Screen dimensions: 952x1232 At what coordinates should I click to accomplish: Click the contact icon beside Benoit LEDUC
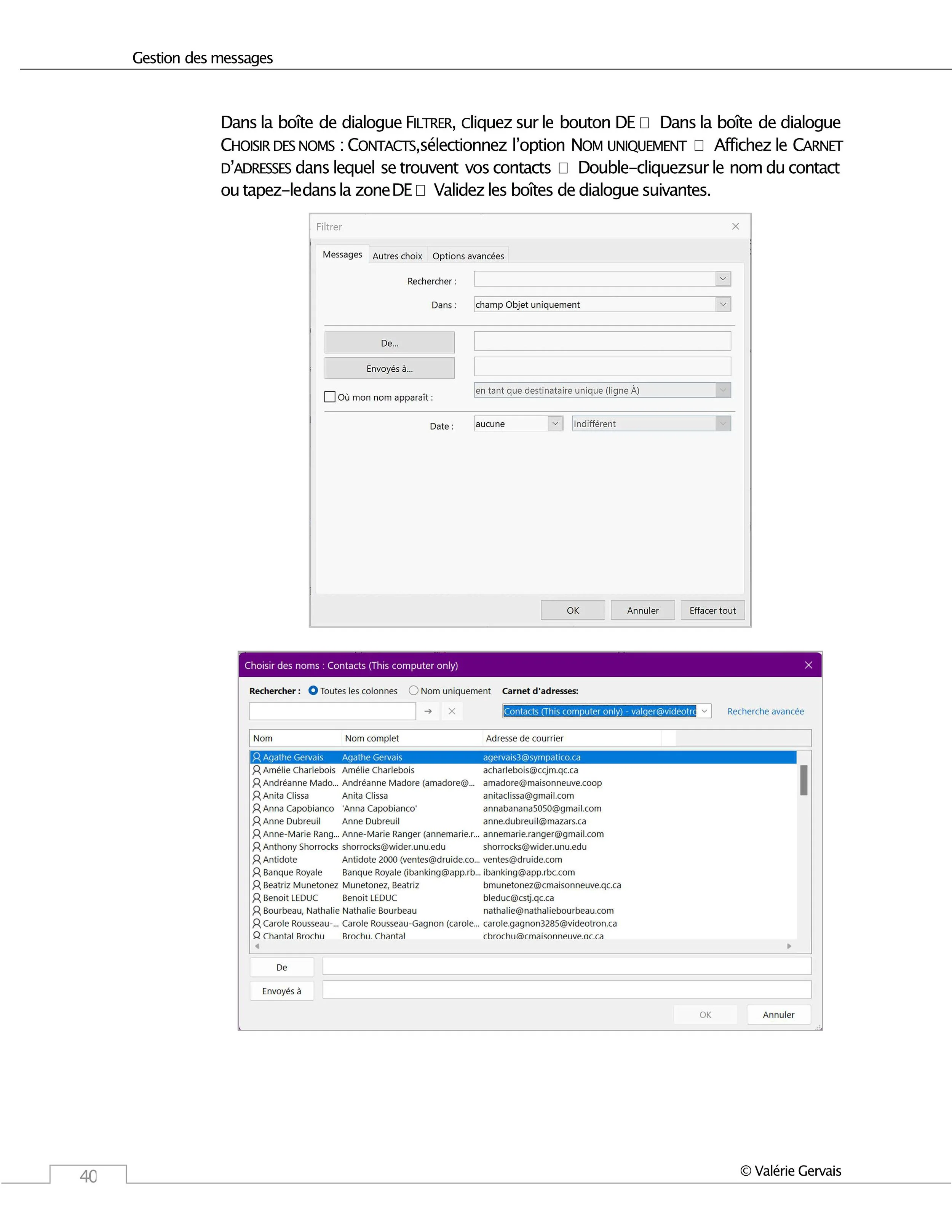[x=257, y=898]
